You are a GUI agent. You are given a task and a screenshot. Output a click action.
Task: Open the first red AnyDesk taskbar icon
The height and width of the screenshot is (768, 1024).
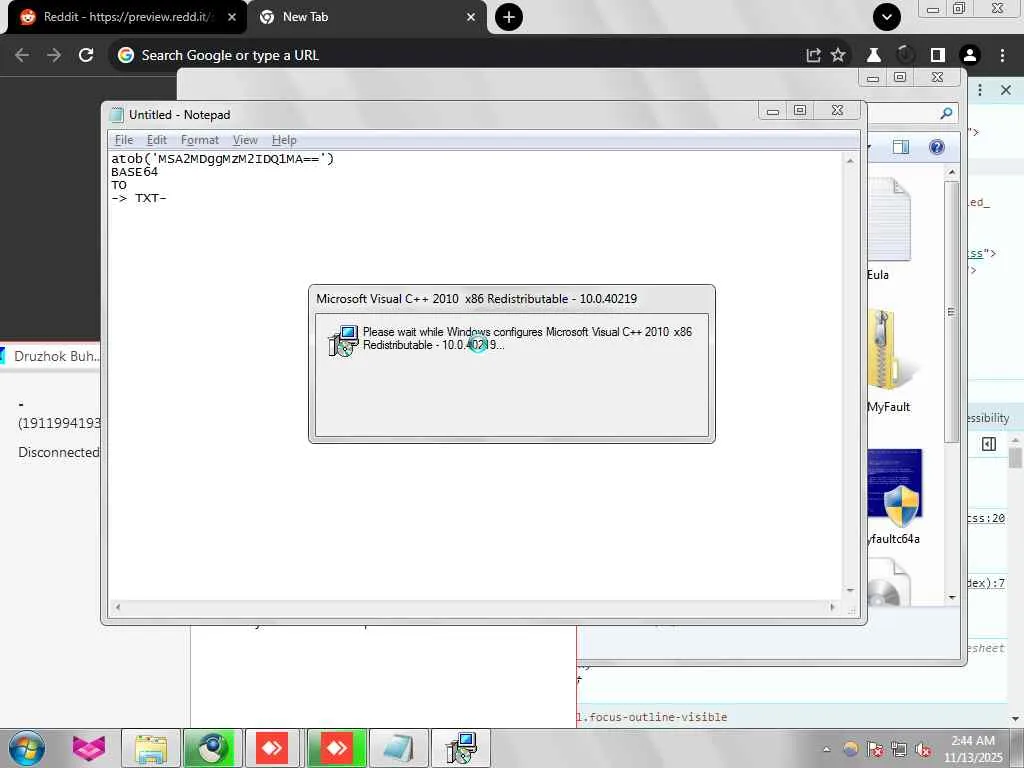point(272,748)
